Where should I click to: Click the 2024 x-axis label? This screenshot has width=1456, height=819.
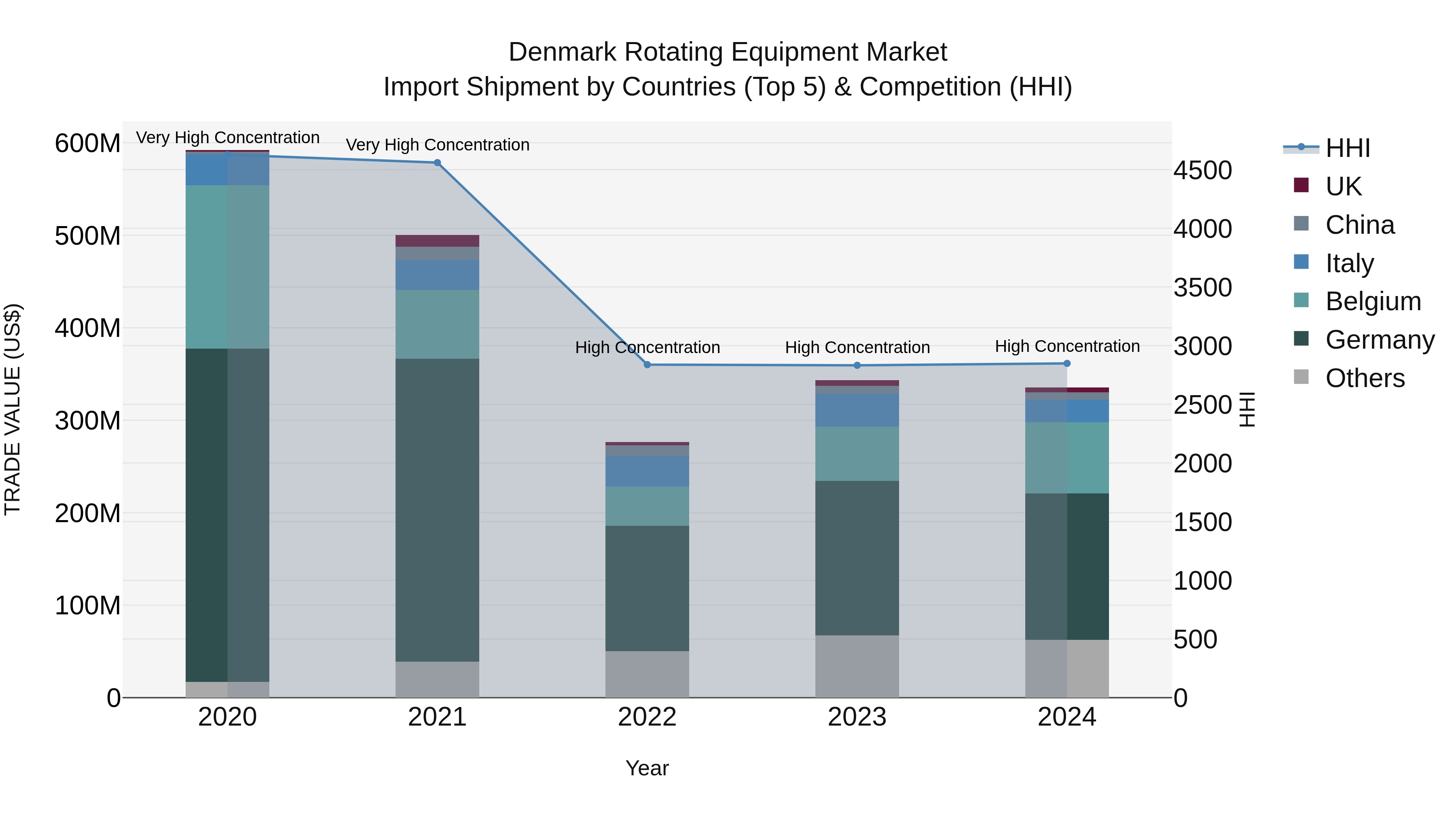(x=1067, y=717)
